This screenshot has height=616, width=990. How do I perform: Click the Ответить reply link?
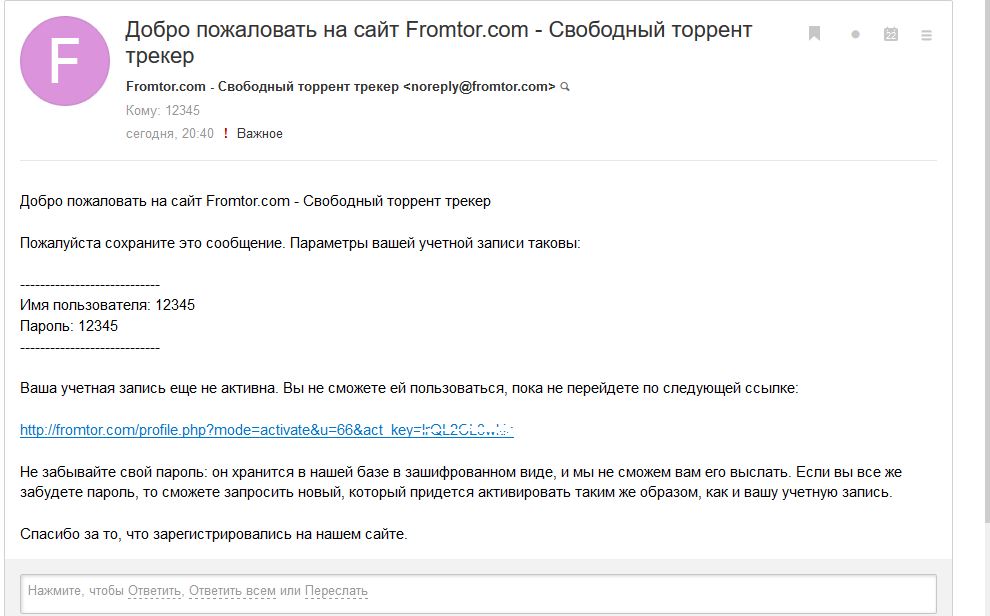click(x=155, y=591)
